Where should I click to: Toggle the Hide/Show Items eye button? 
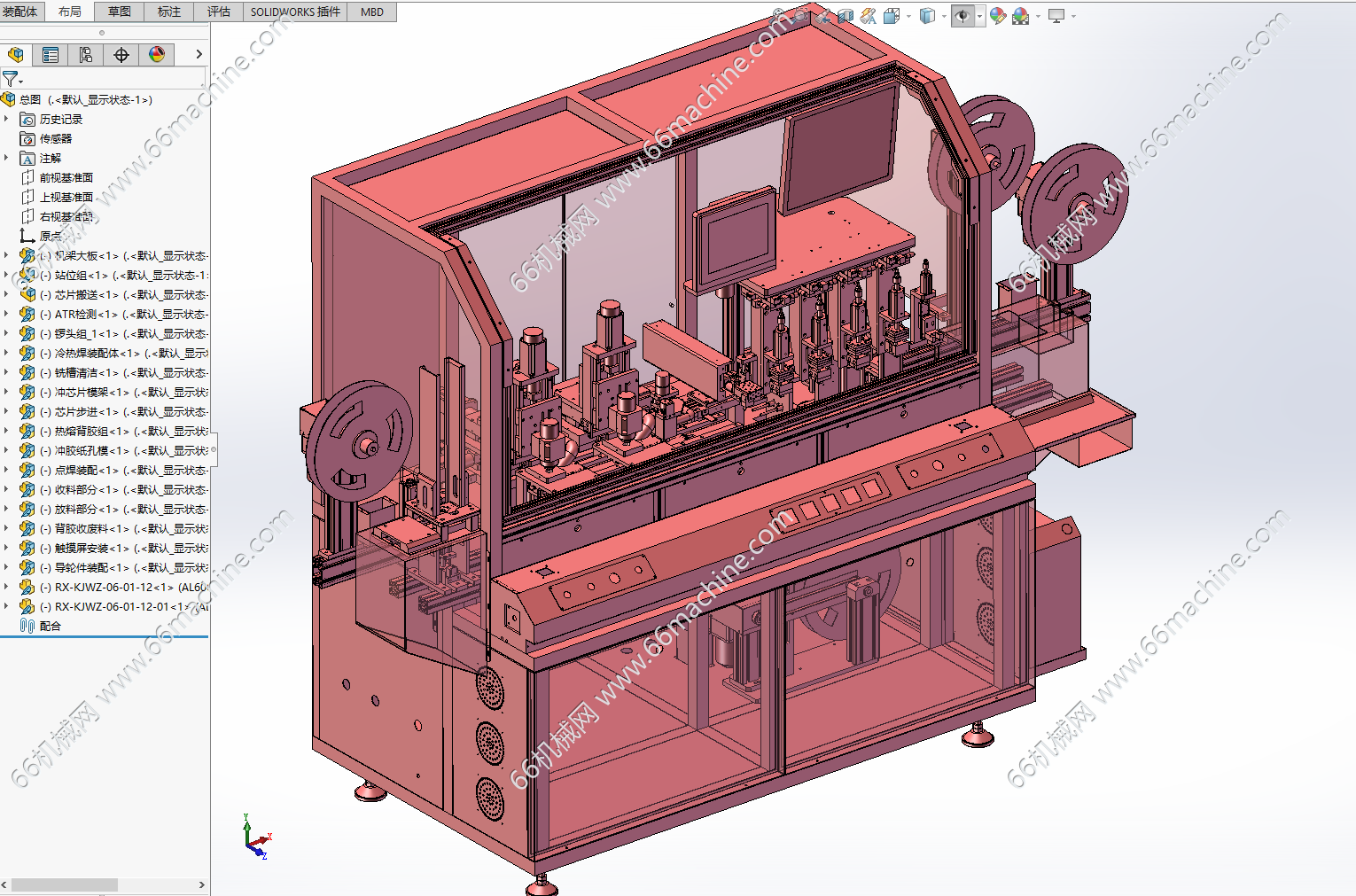click(962, 16)
